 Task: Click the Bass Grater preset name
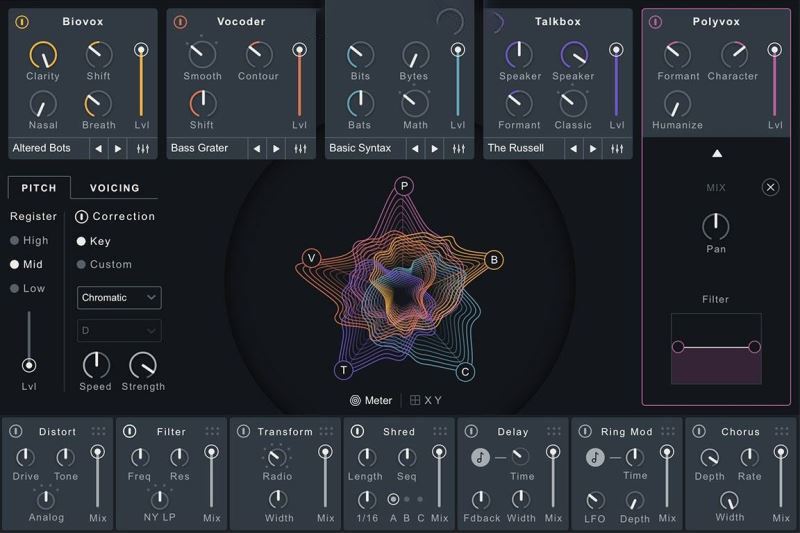pyautogui.click(x=199, y=148)
